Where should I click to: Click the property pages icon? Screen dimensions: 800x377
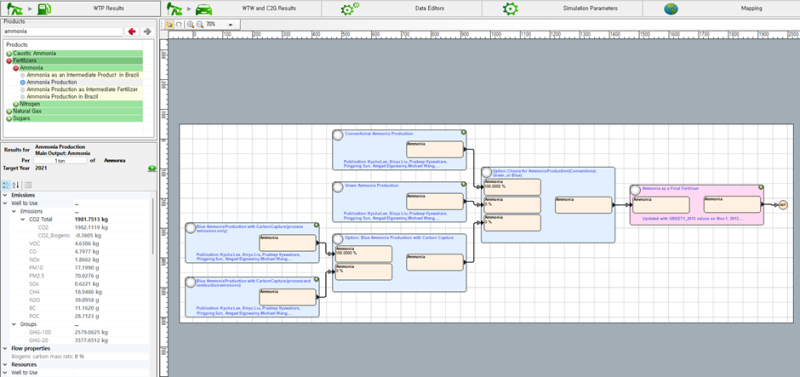click(x=28, y=185)
